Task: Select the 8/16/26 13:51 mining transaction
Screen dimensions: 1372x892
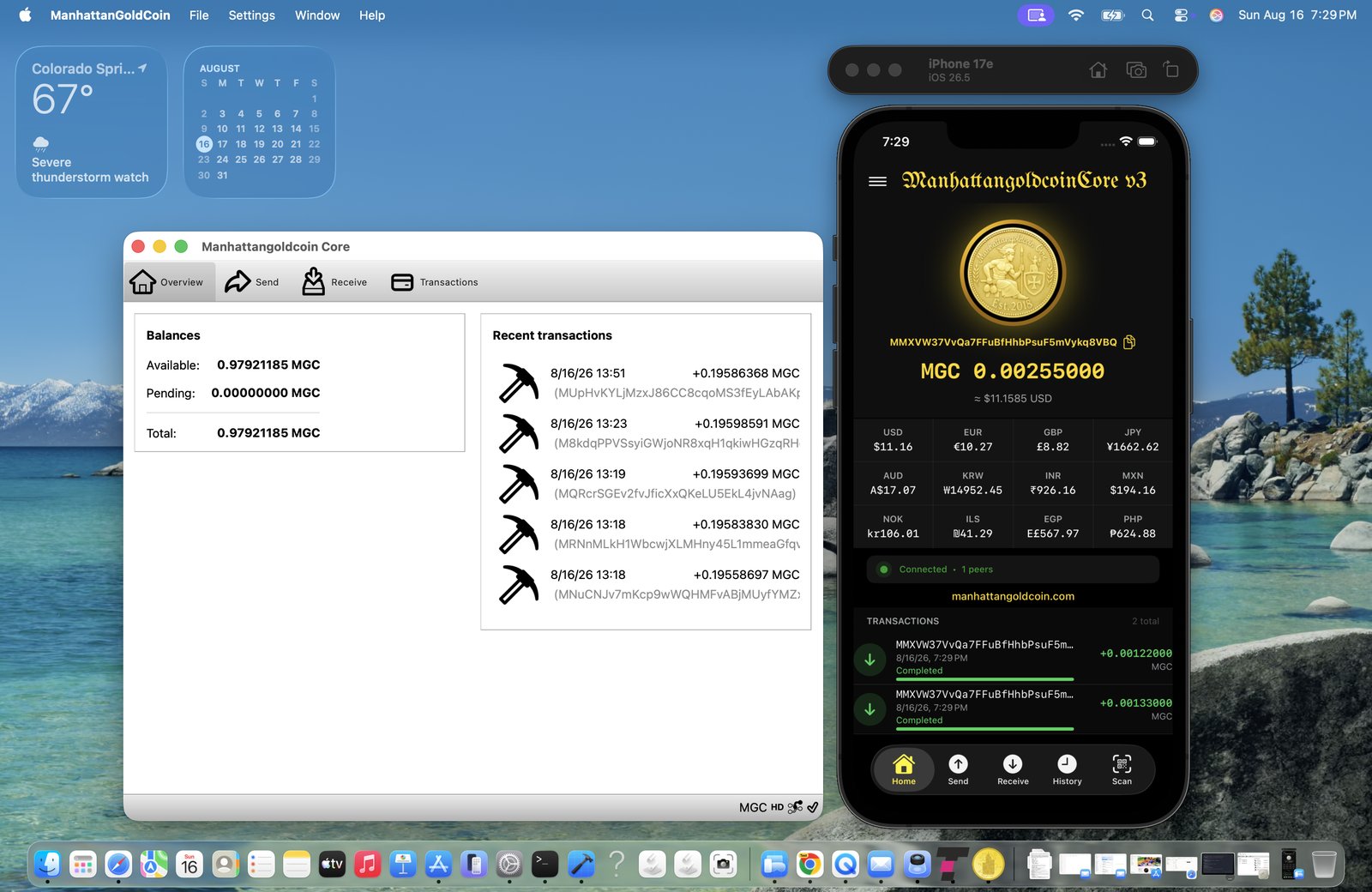Action: (x=649, y=383)
